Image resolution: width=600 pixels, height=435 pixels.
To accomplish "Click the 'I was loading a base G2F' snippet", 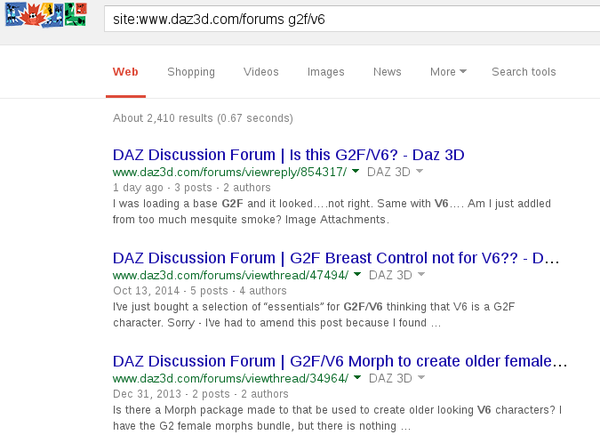I will coord(332,212).
